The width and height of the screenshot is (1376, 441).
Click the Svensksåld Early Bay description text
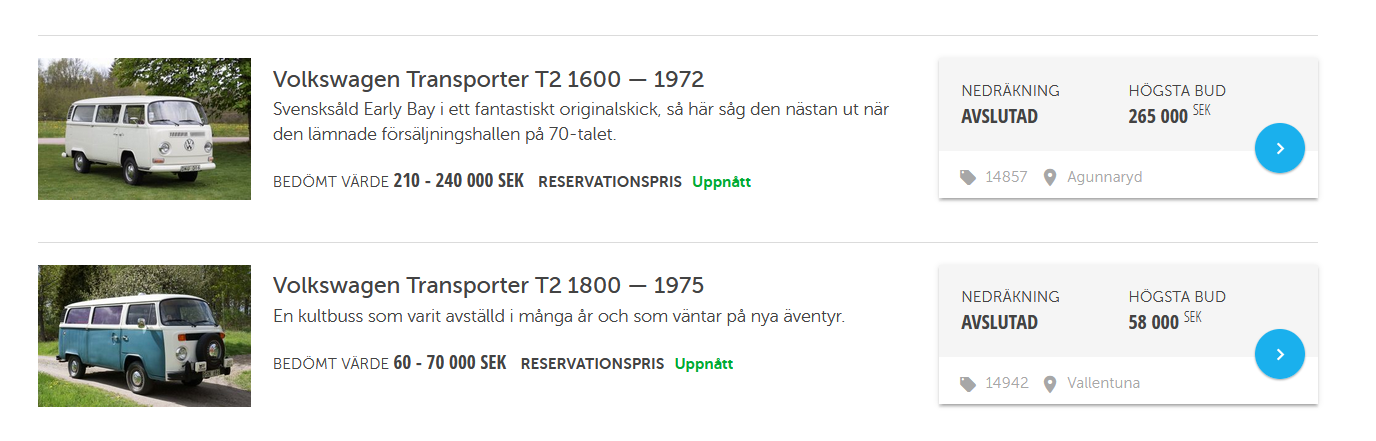pyautogui.click(x=580, y=120)
